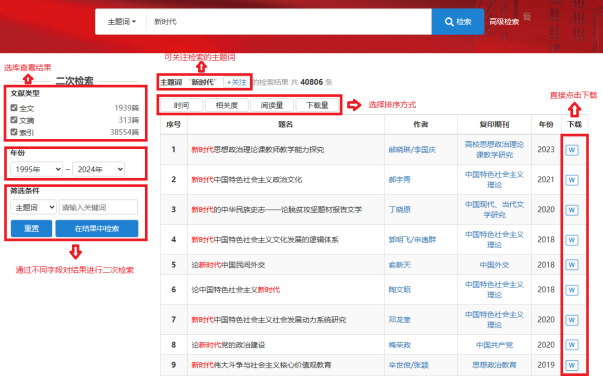Sort results by 阅读量
603x376 pixels.
[272, 105]
